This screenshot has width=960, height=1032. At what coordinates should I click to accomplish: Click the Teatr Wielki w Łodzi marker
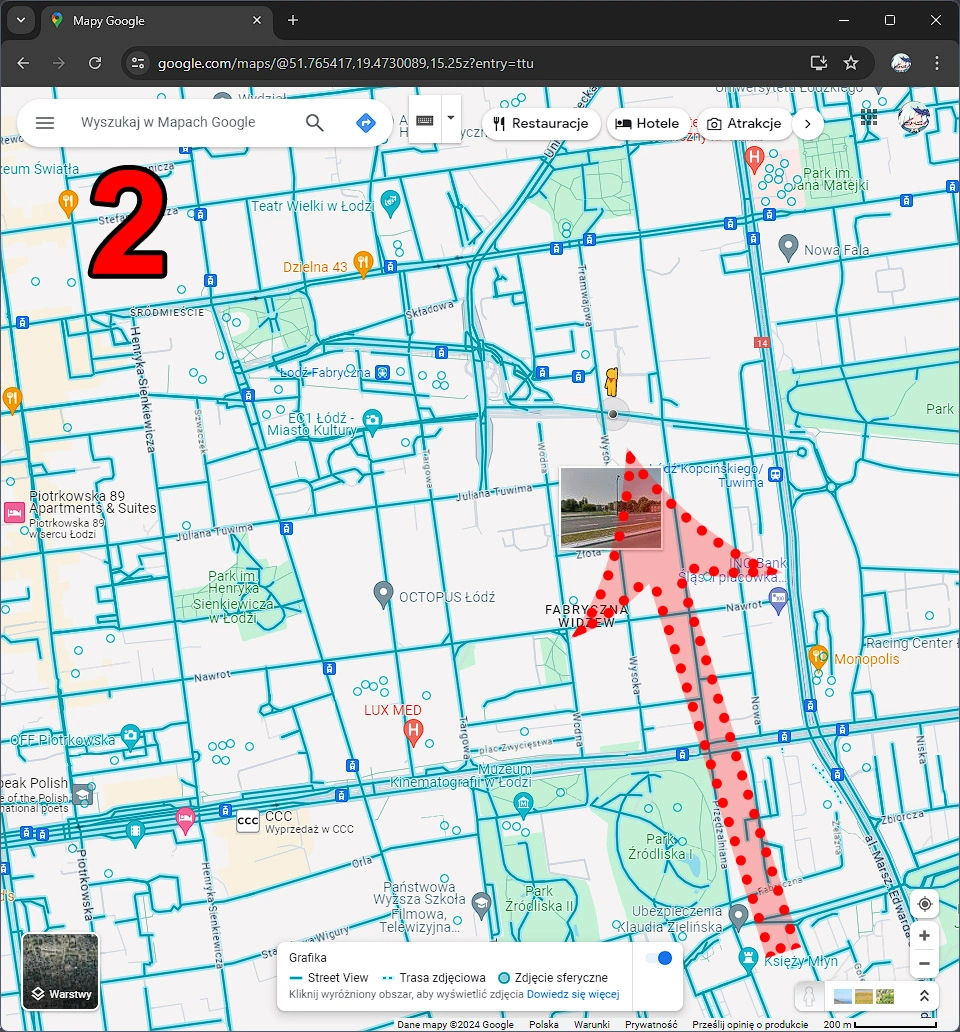click(390, 203)
